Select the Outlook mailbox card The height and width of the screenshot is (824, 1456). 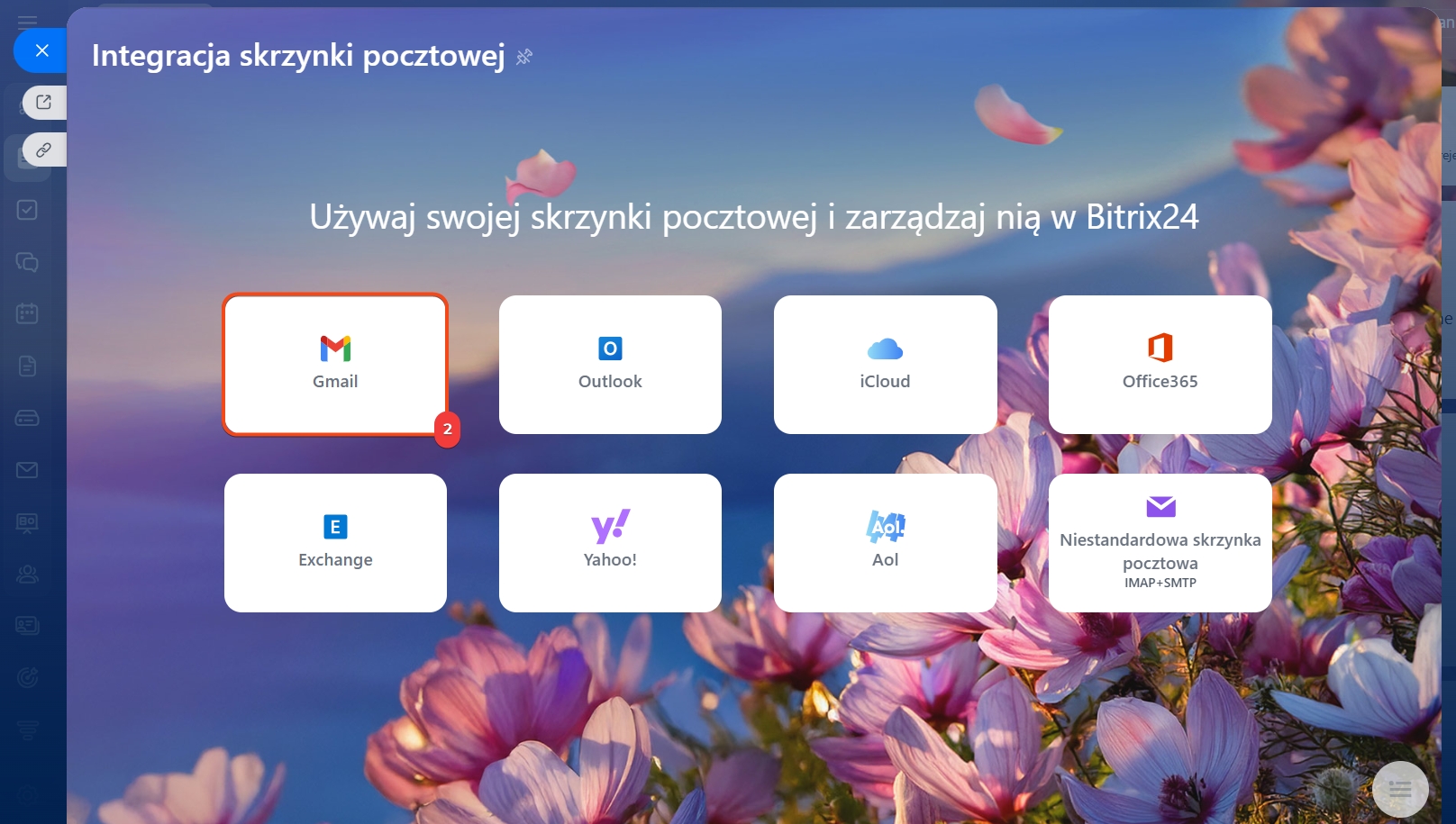point(610,365)
